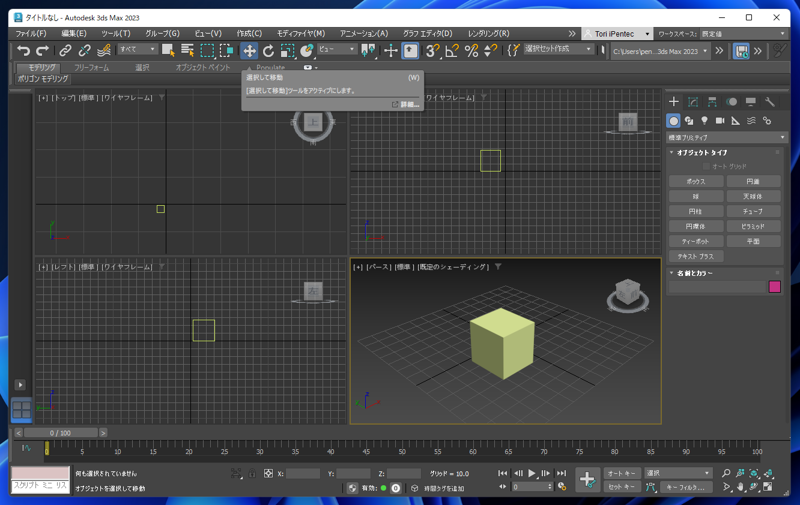Open the Modify command panel tab

tap(693, 102)
